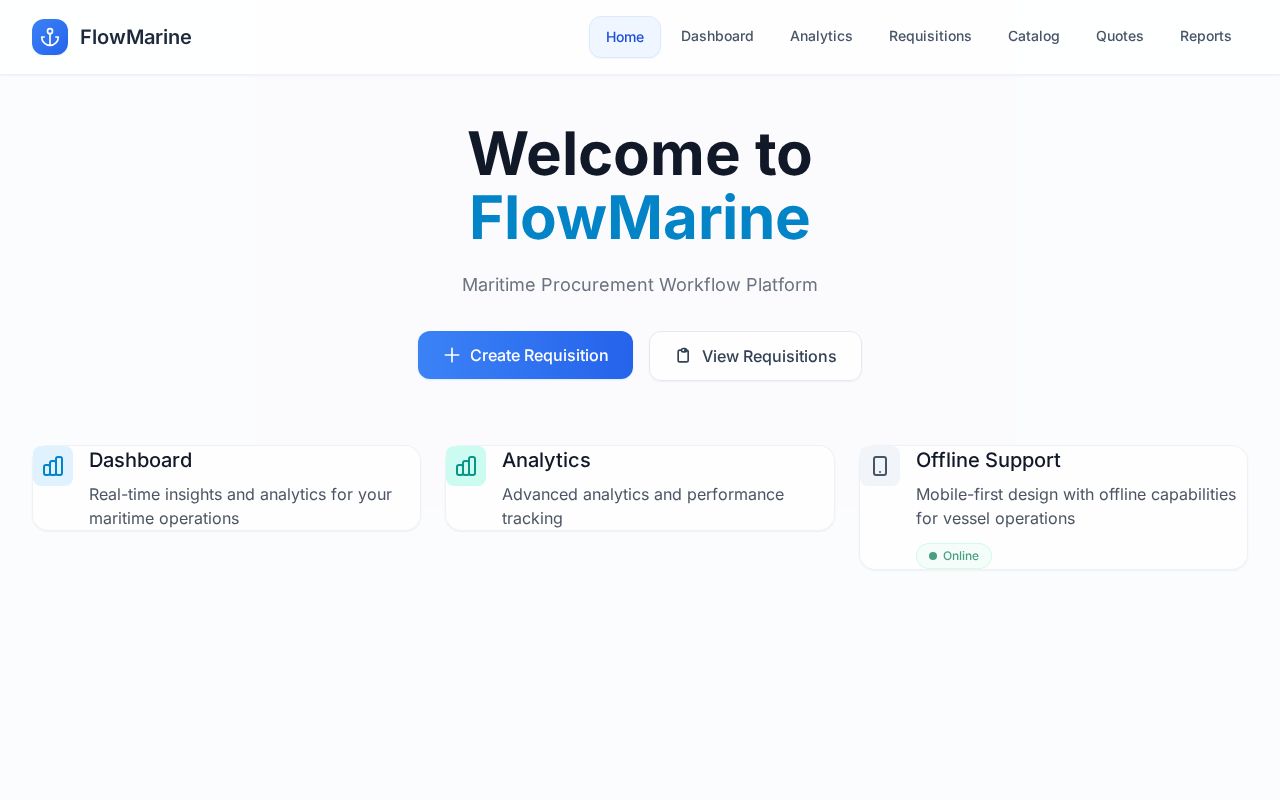Screen dimensions: 1280x800
Task: Open Dashboard from the top navigation
Action: [x=717, y=36]
